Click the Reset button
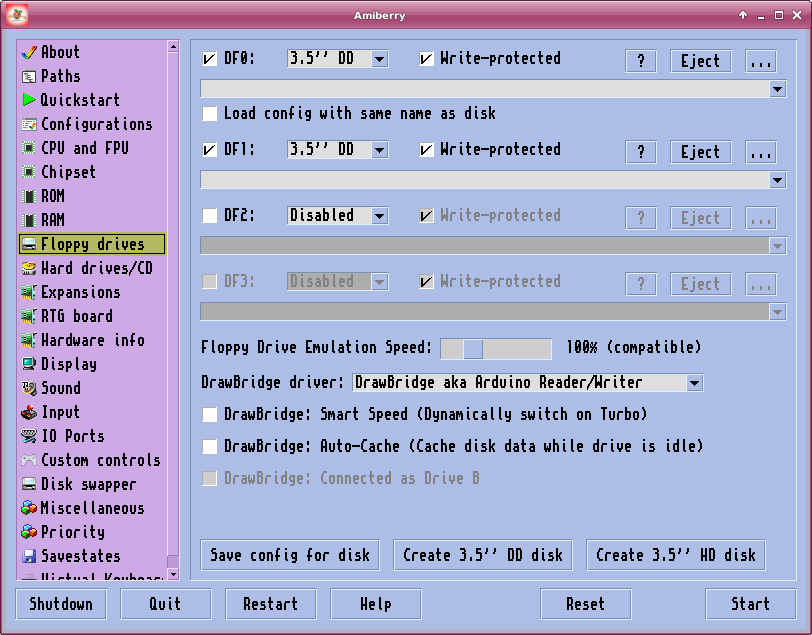Screen dimensions: 812x635 click(586, 604)
